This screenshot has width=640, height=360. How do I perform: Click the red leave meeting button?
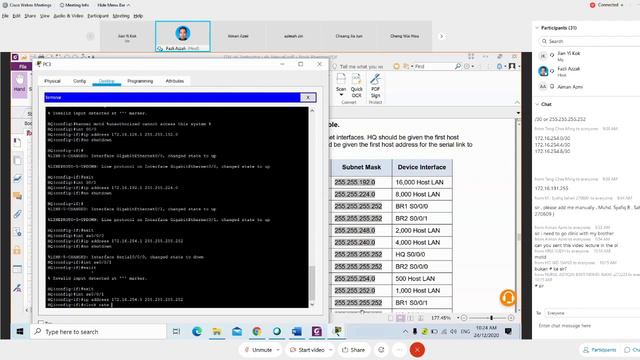(417, 350)
